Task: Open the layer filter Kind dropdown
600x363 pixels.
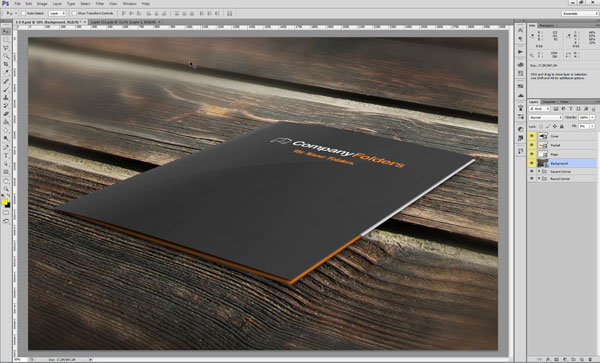Action: 540,109
